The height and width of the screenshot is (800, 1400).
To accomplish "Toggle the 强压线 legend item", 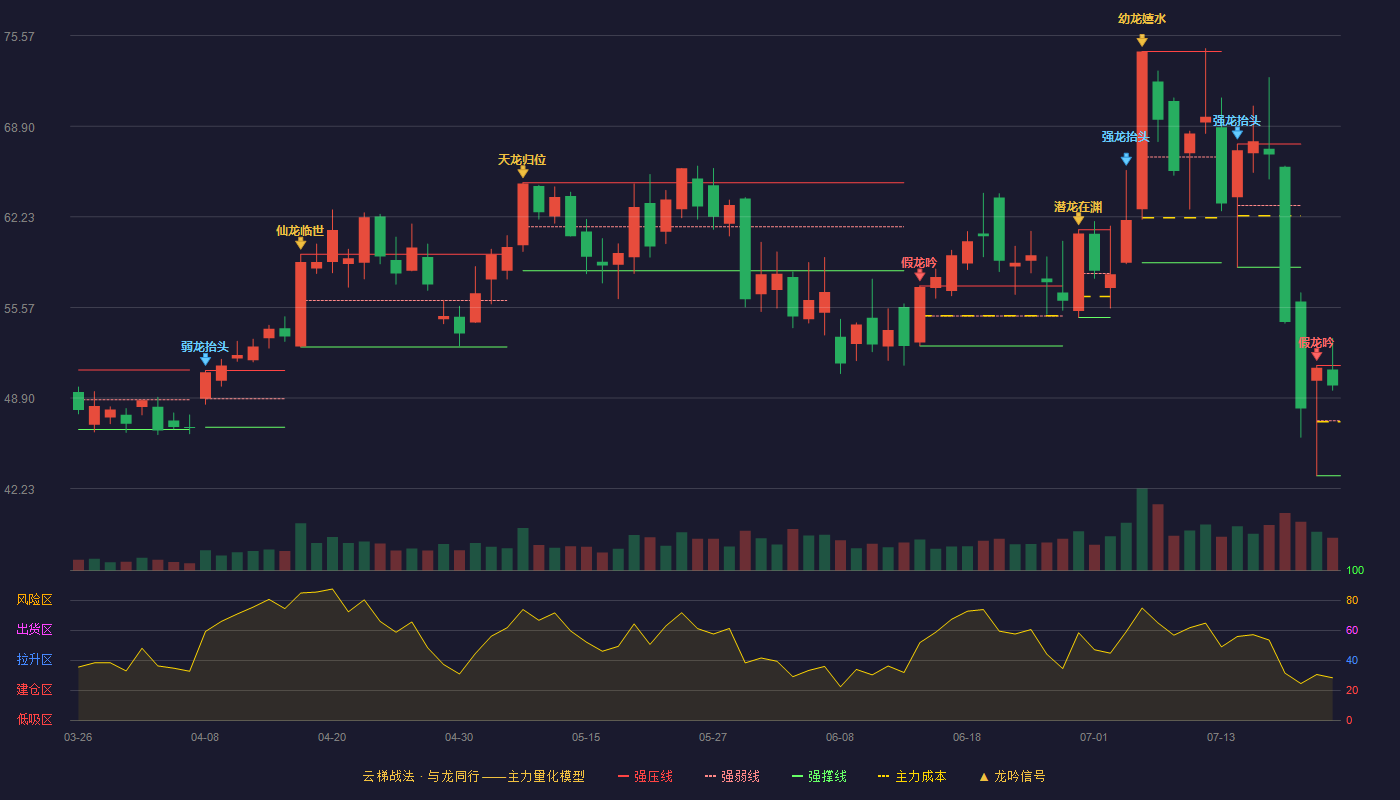I will [x=645, y=776].
